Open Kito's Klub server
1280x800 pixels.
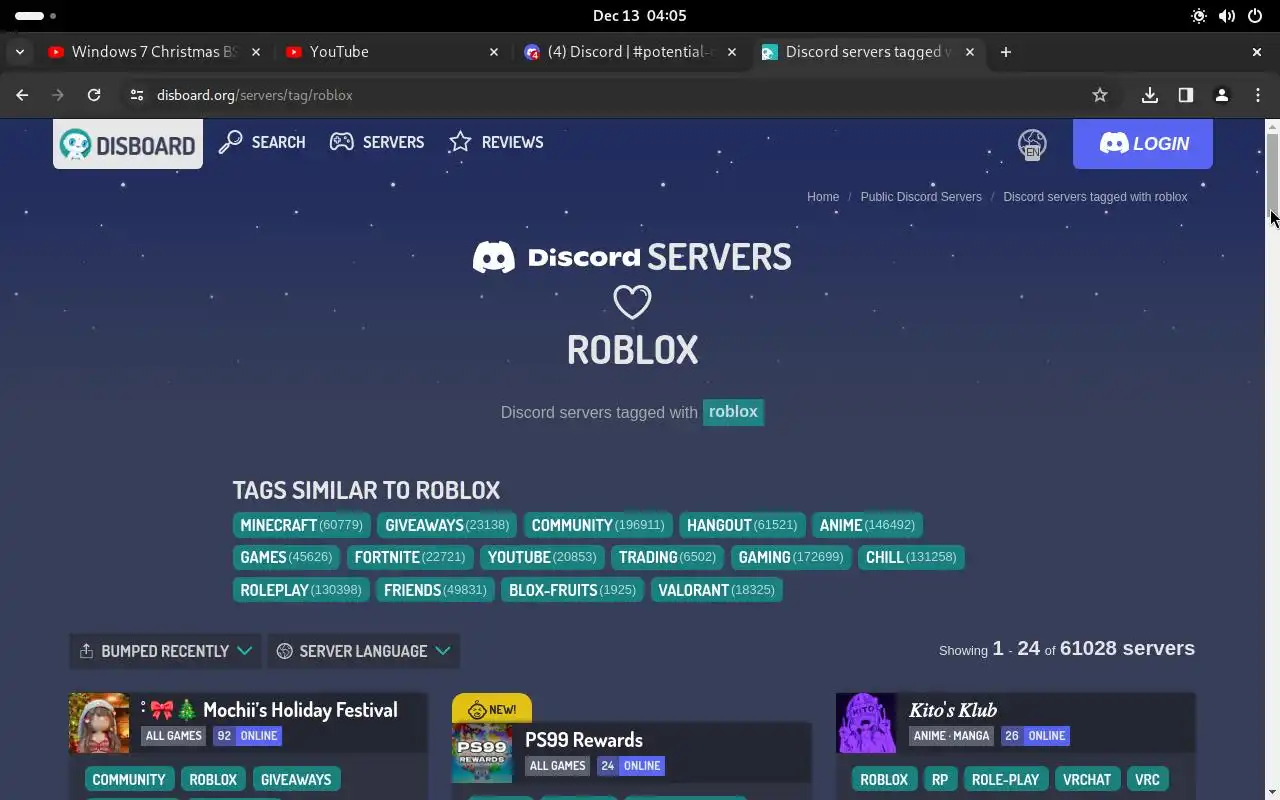tap(953, 710)
